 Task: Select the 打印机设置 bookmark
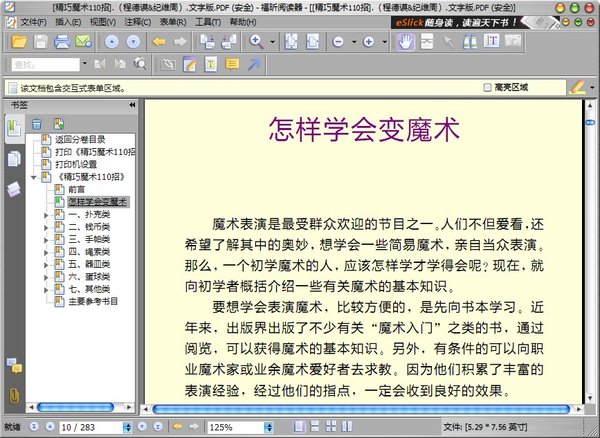pyautogui.click(x=76, y=164)
